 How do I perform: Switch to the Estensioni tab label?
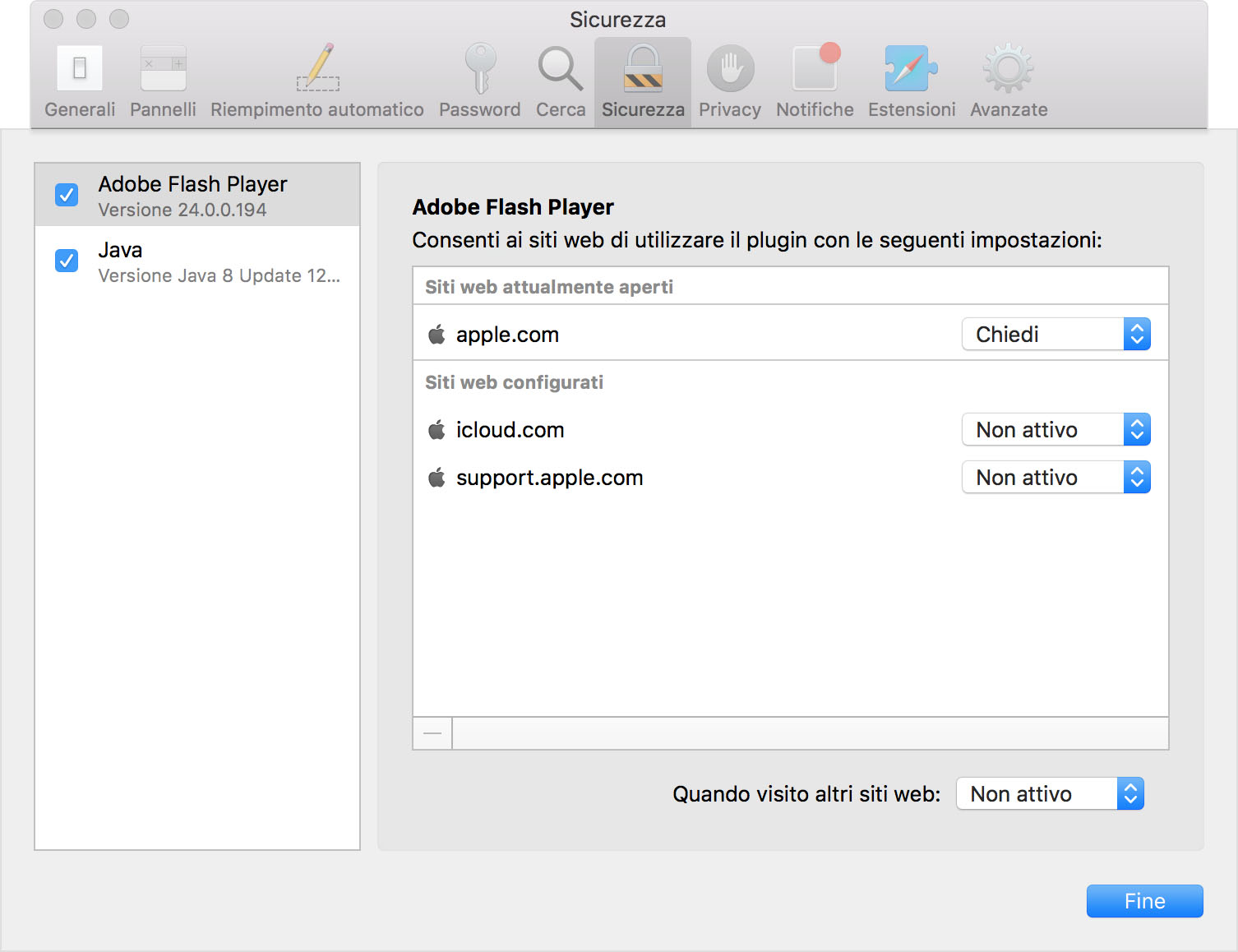(912, 109)
